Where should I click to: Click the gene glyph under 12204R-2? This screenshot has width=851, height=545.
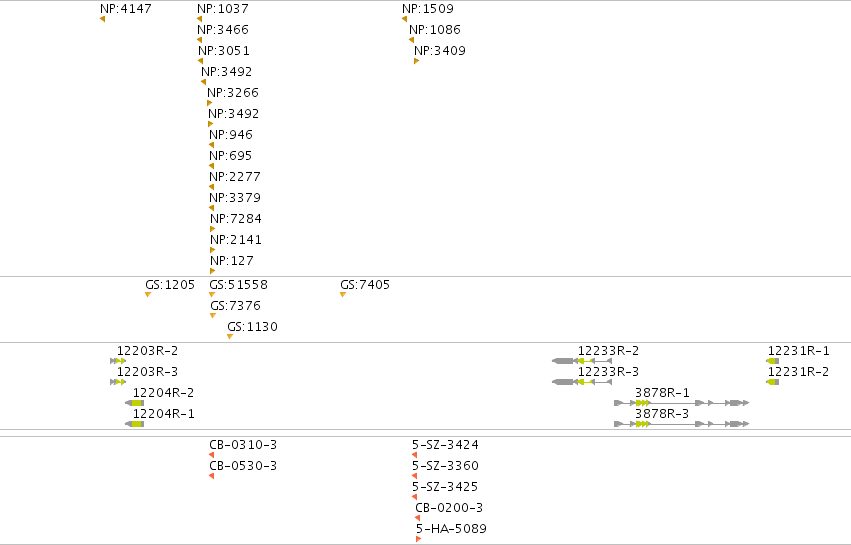pos(135,403)
